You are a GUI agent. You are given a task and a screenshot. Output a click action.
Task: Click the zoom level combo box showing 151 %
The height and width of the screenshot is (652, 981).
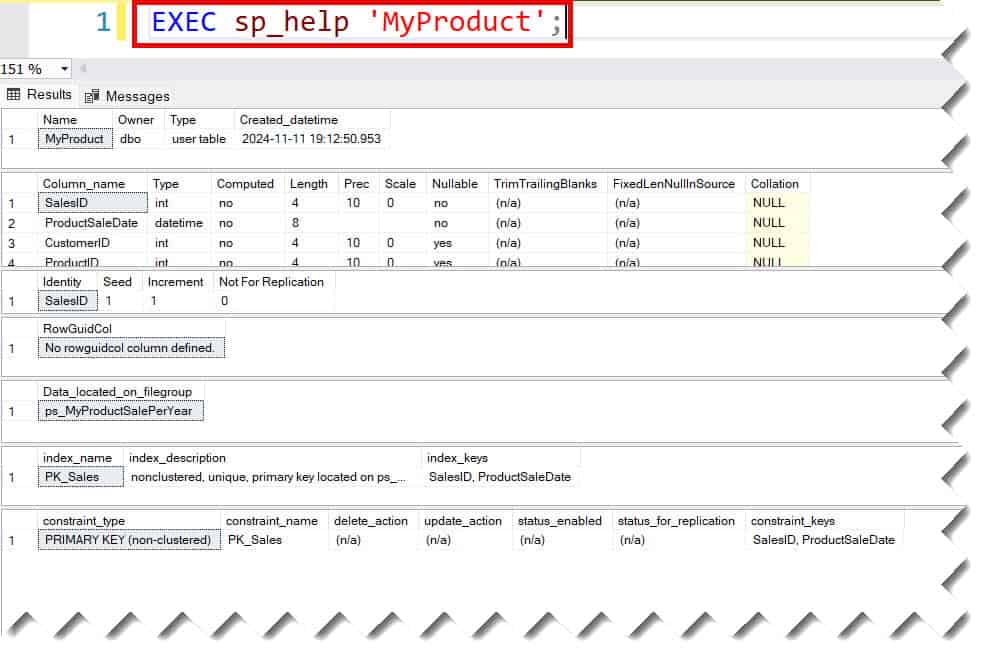click(x=30, y=69)
